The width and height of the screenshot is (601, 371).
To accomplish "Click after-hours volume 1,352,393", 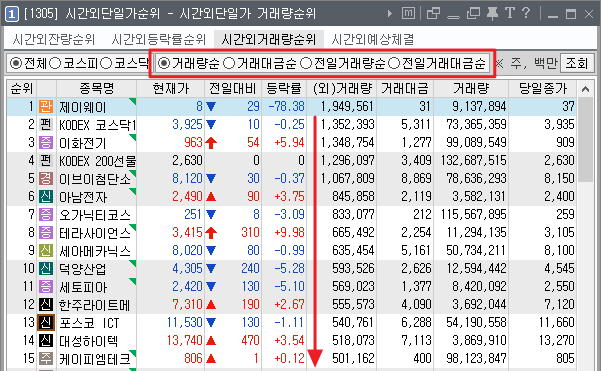I will pos(347,124).
